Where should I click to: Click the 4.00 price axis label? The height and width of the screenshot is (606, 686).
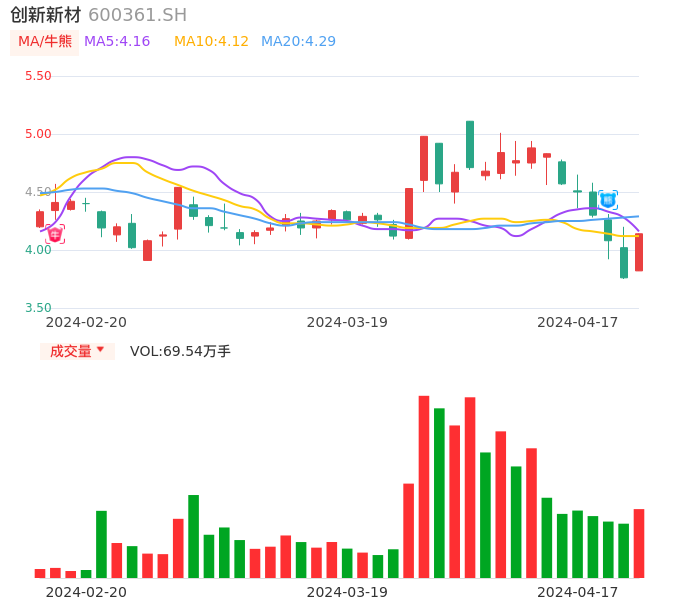pyautogui.click(x=38, y=250)
